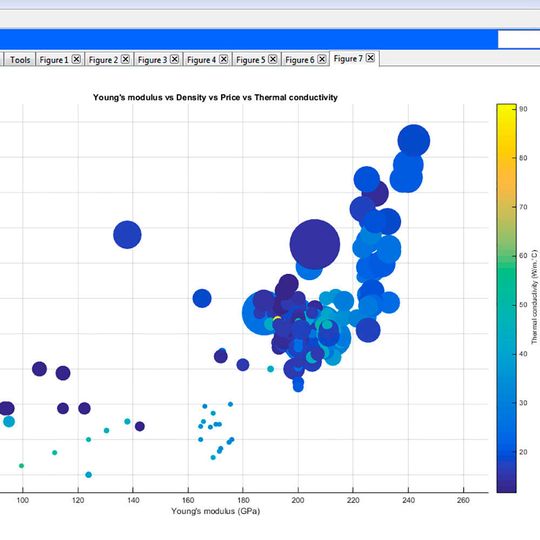This screenshot has width=540, height=540.
Task: Switch to the Tools tab
Action: [20, 60]
